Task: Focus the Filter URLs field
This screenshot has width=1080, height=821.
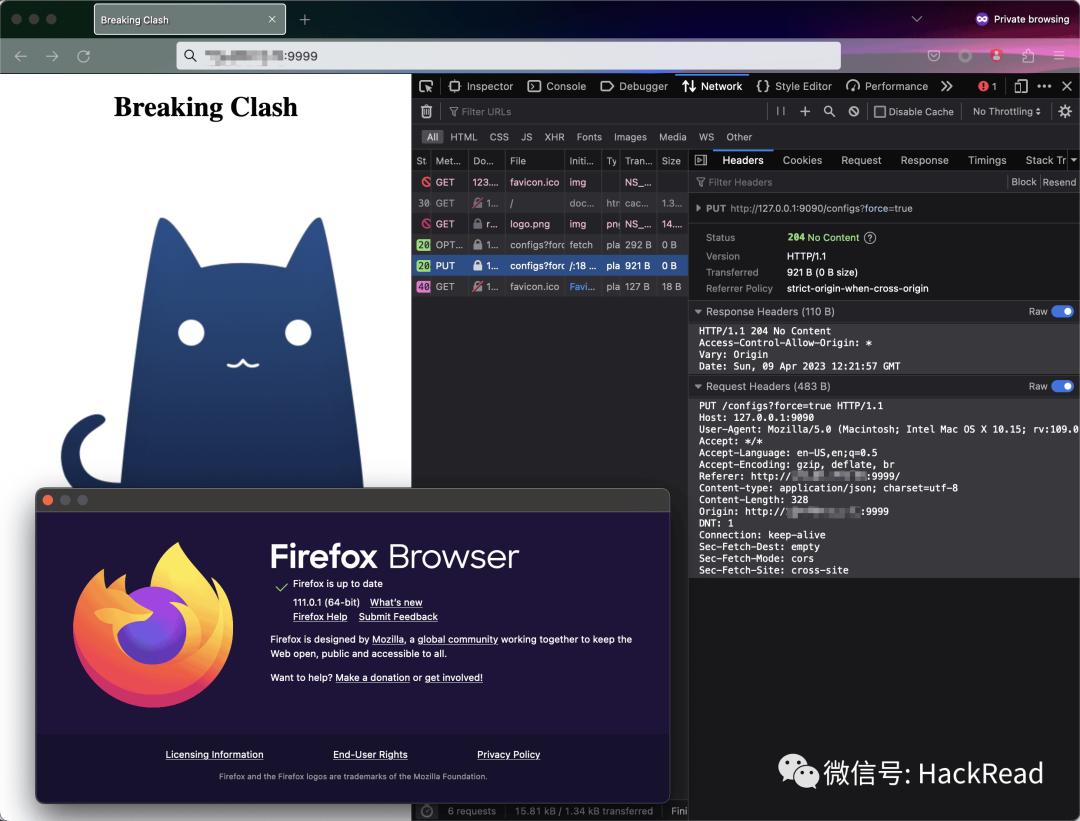Action: [x=603, y=112]
